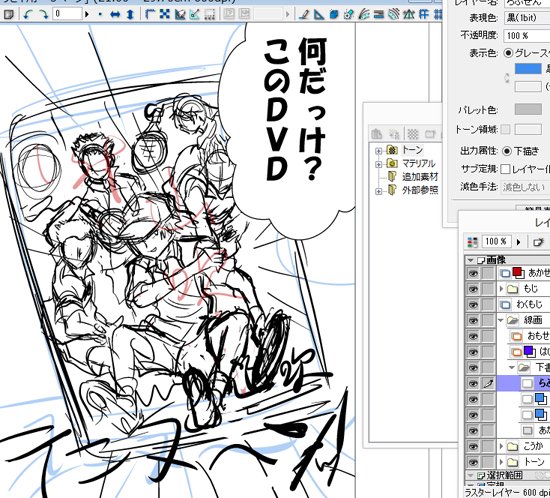Click the dotted grid toolbar icon
Image resolution: width=550 pixels, height=498 pixels.
click(x=210, y=14)
